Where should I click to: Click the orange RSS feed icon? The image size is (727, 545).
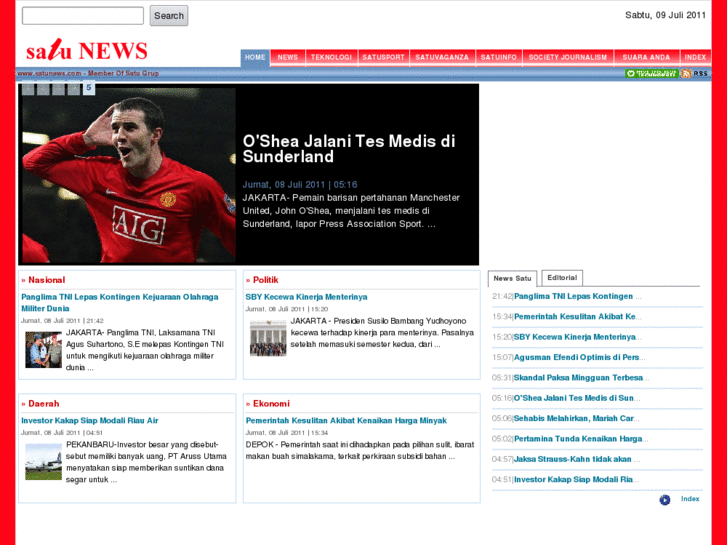tap(686, 73)
